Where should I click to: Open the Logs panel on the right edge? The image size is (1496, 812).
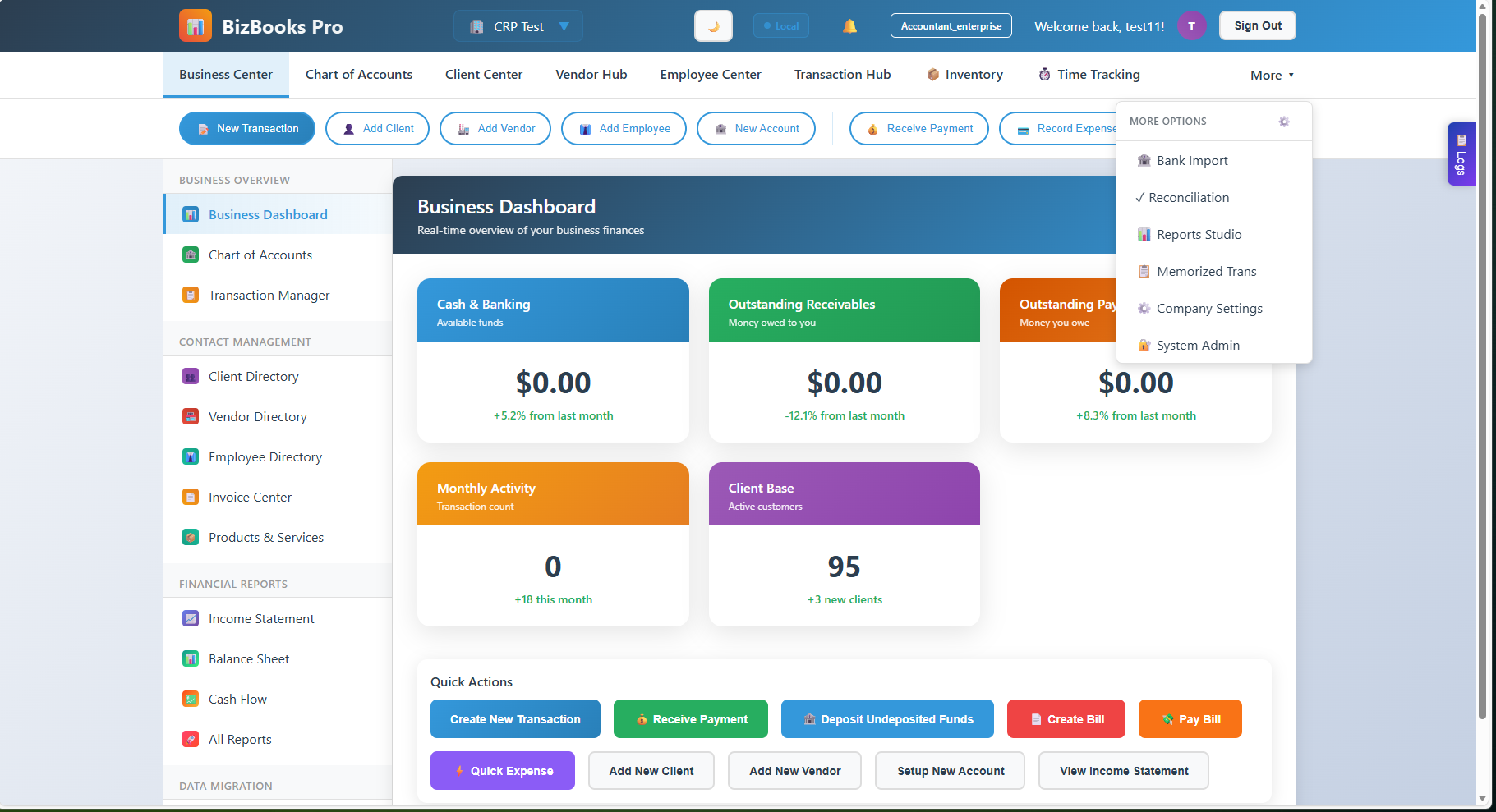pos(1461,154)
